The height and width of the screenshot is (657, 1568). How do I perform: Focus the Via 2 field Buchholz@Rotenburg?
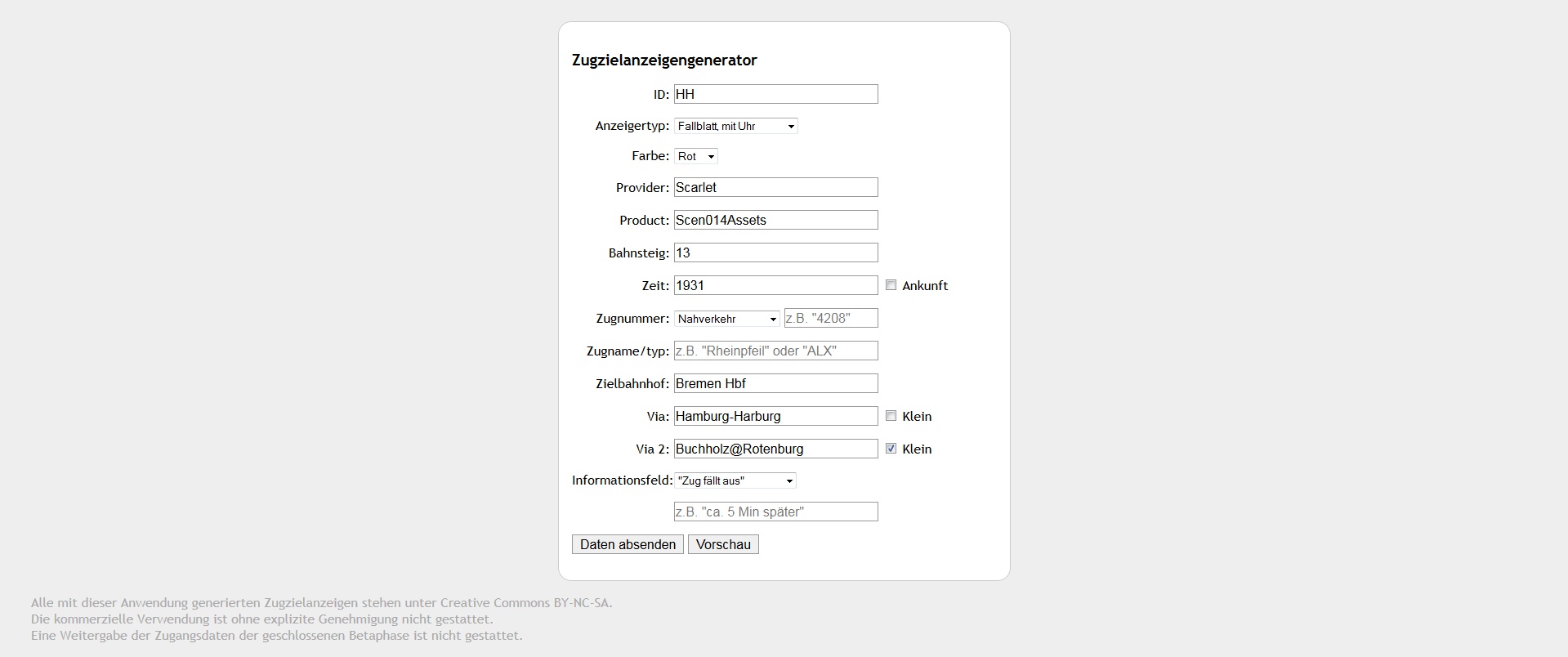[x=775, y=449]
